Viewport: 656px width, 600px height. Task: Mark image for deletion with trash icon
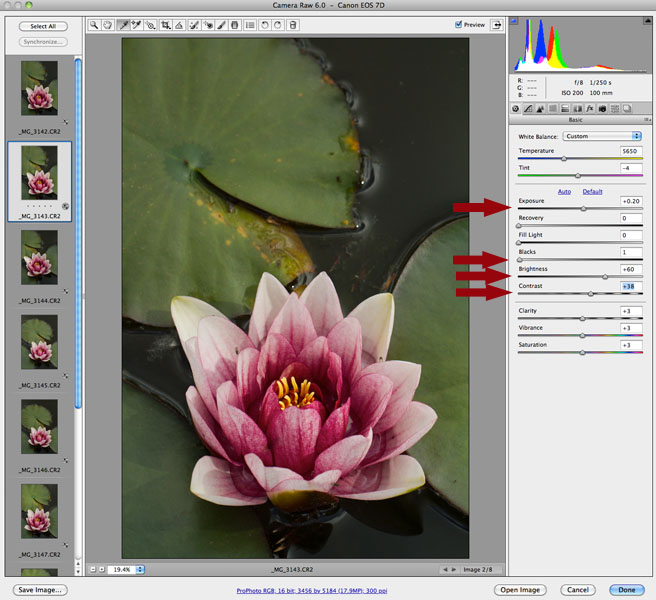(293, 25)
